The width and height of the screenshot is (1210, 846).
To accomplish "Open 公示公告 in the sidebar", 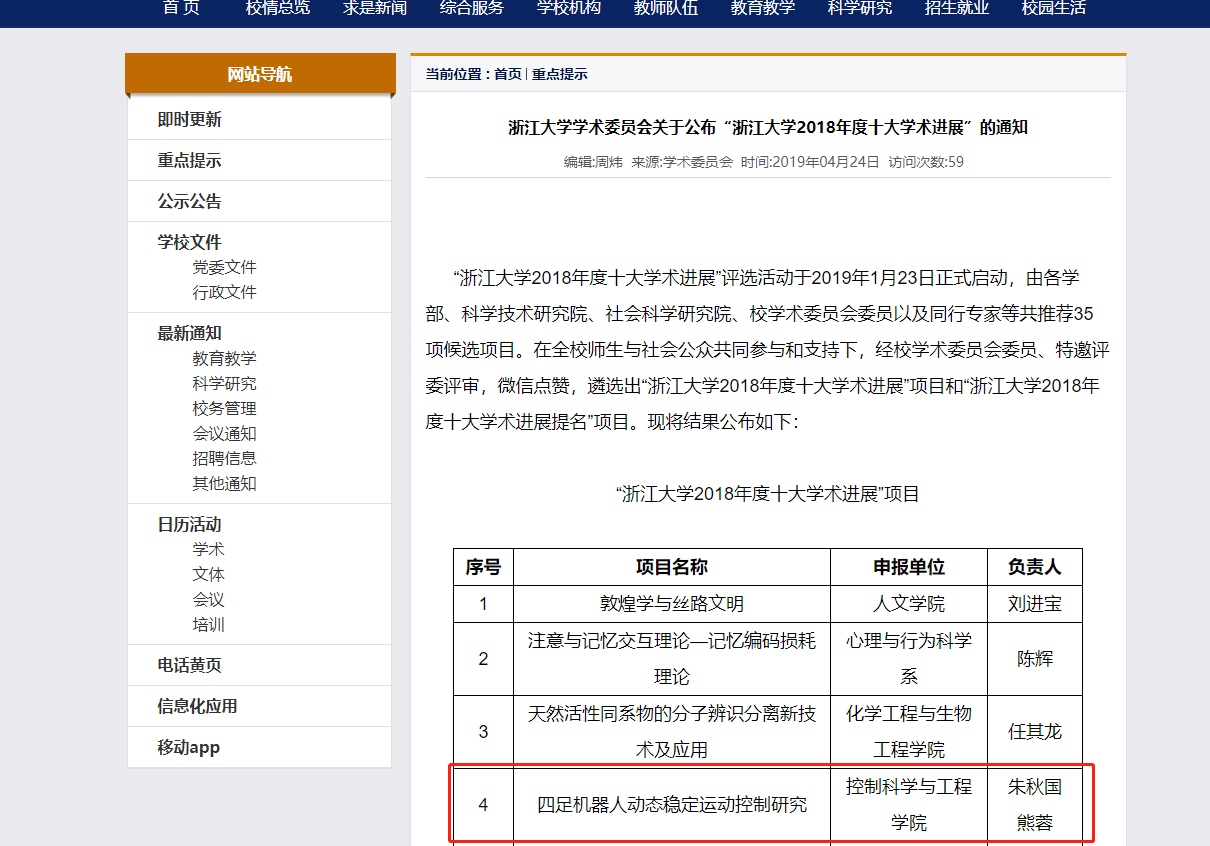I will pos(189,202).
